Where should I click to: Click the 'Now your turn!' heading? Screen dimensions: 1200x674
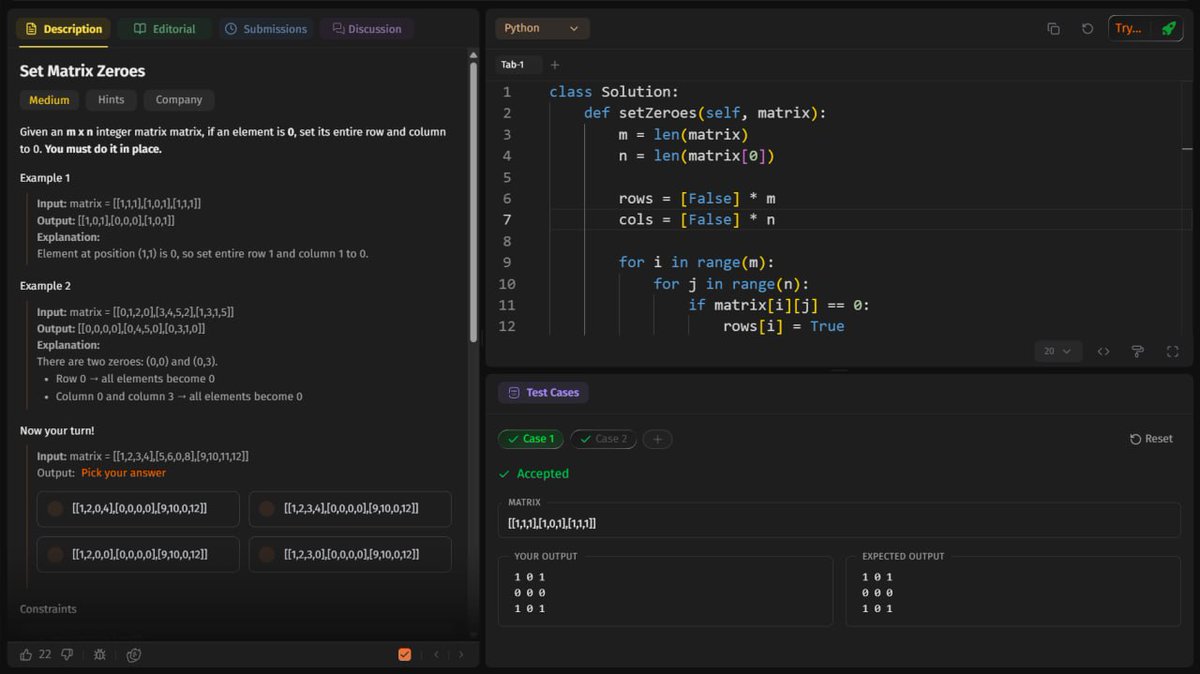coord(57,431)
